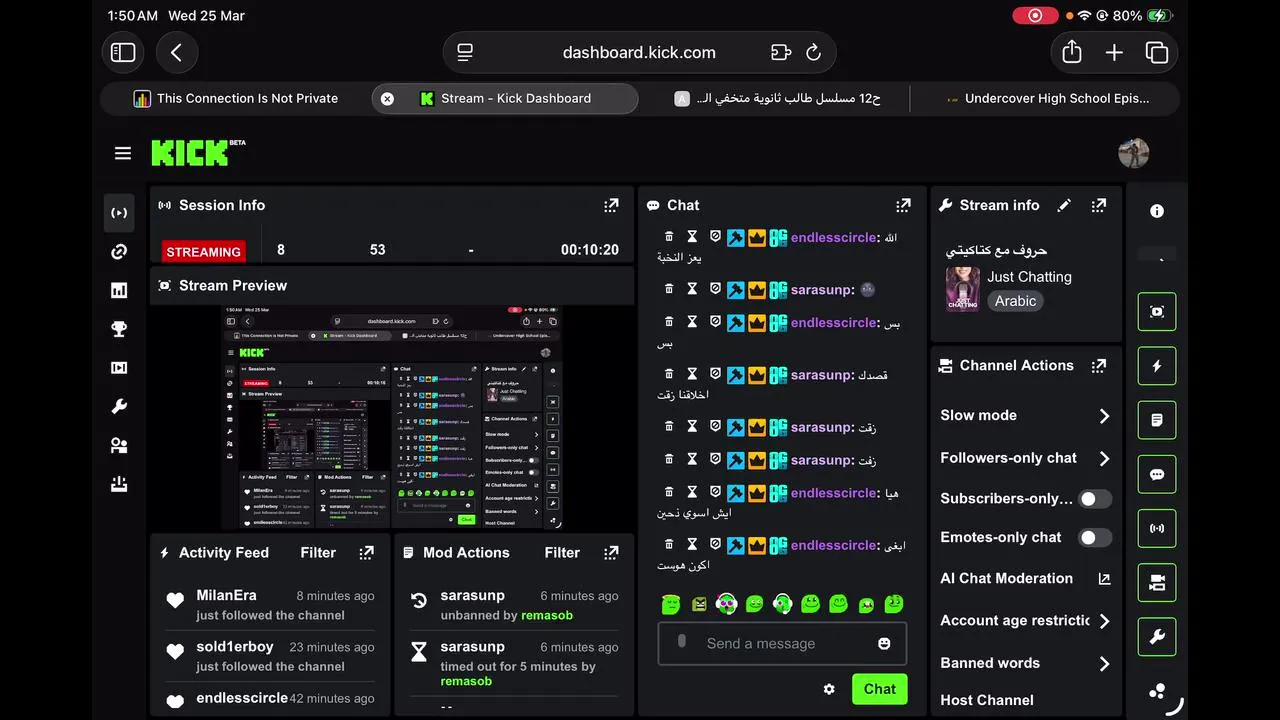Image resolution: width=1280 pixels, height=720 pixels.
Task: Delete sarasunp's قصدك message with trash icon
Action: (x=669, y=374)
